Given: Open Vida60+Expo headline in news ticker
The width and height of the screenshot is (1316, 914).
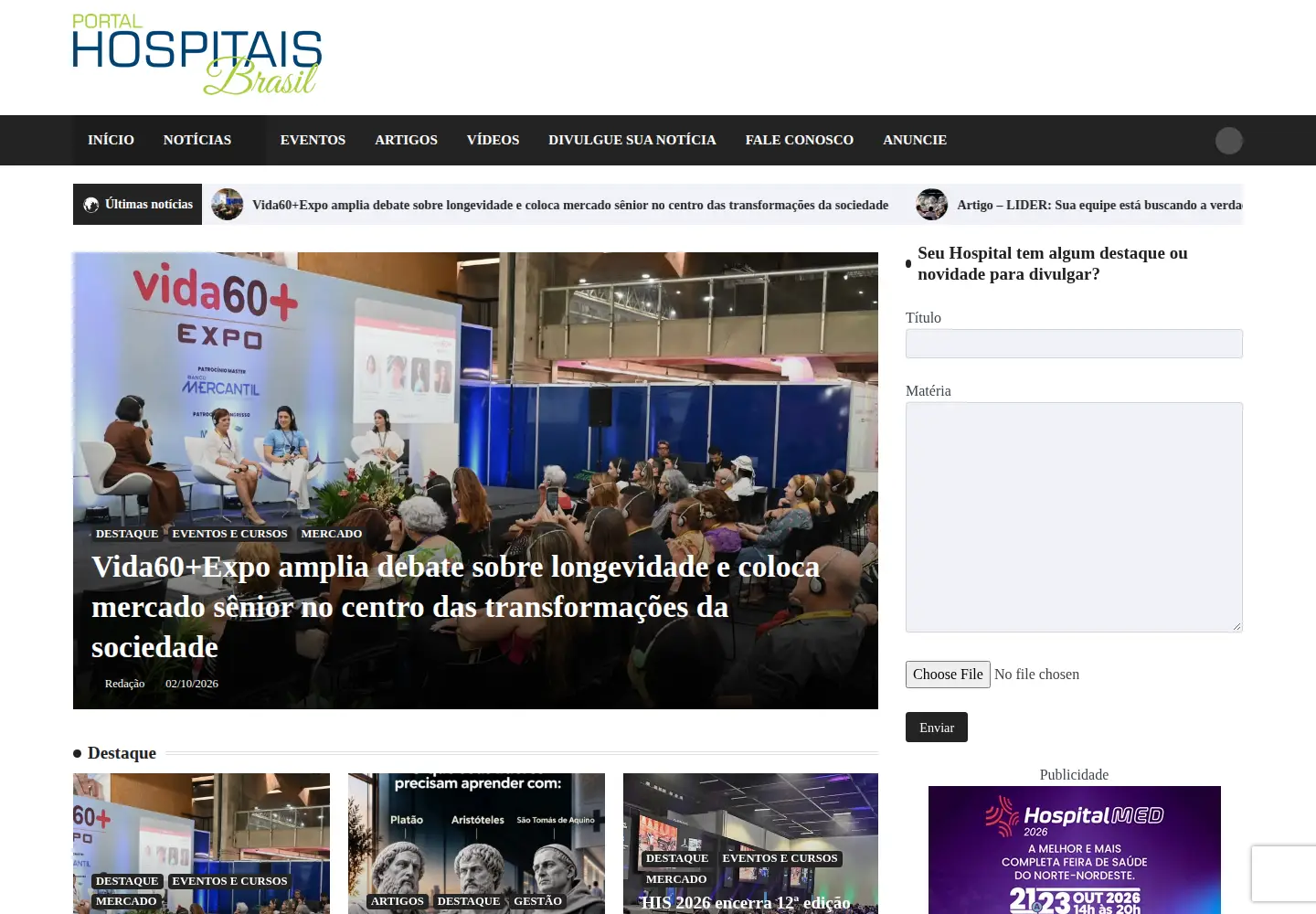Looking at the screenshot, I should 570,205.
